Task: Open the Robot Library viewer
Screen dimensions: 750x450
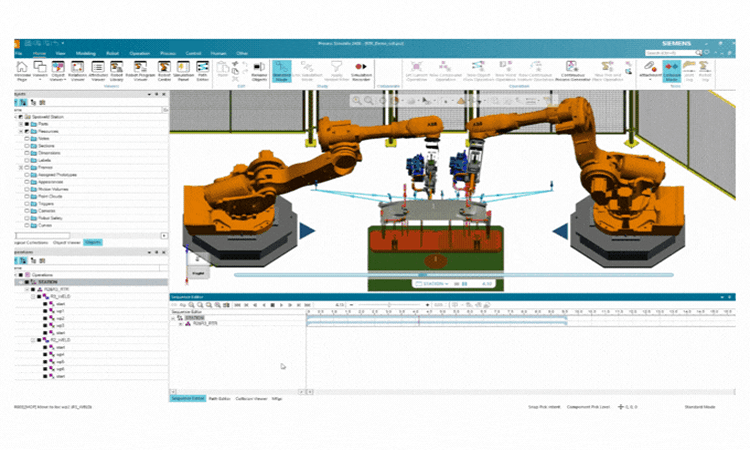Action: click(117, 71)
